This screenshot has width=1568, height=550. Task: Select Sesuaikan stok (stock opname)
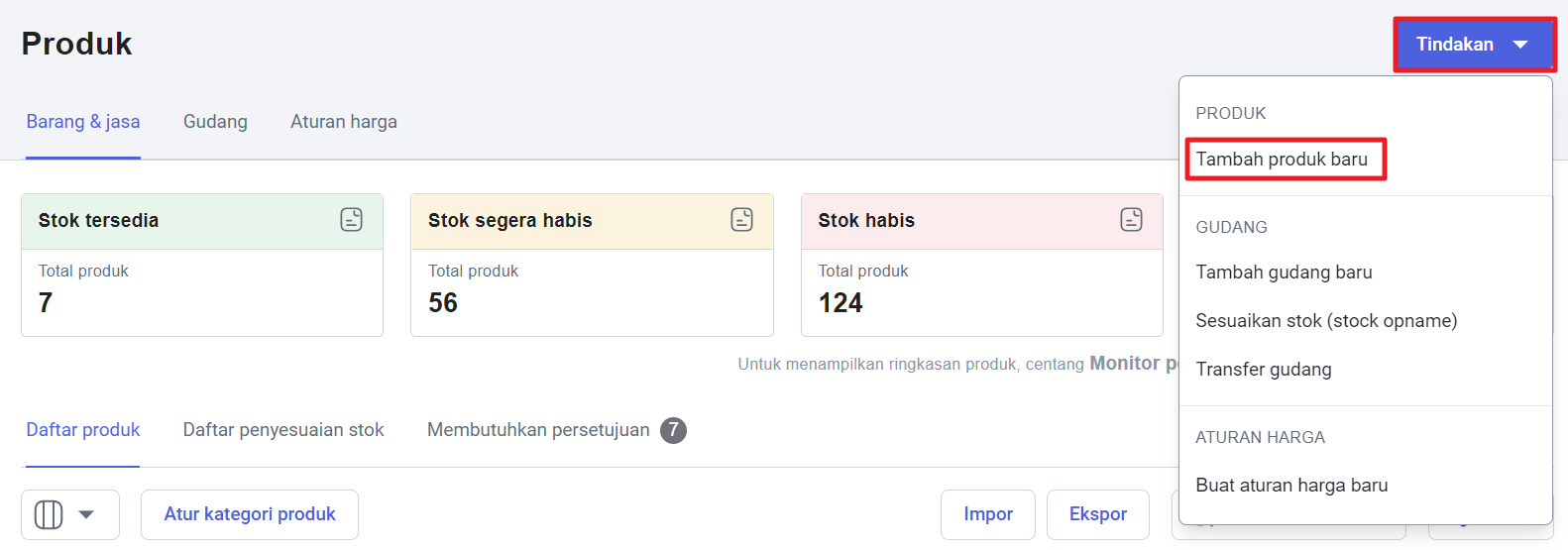coord(1326,321)
